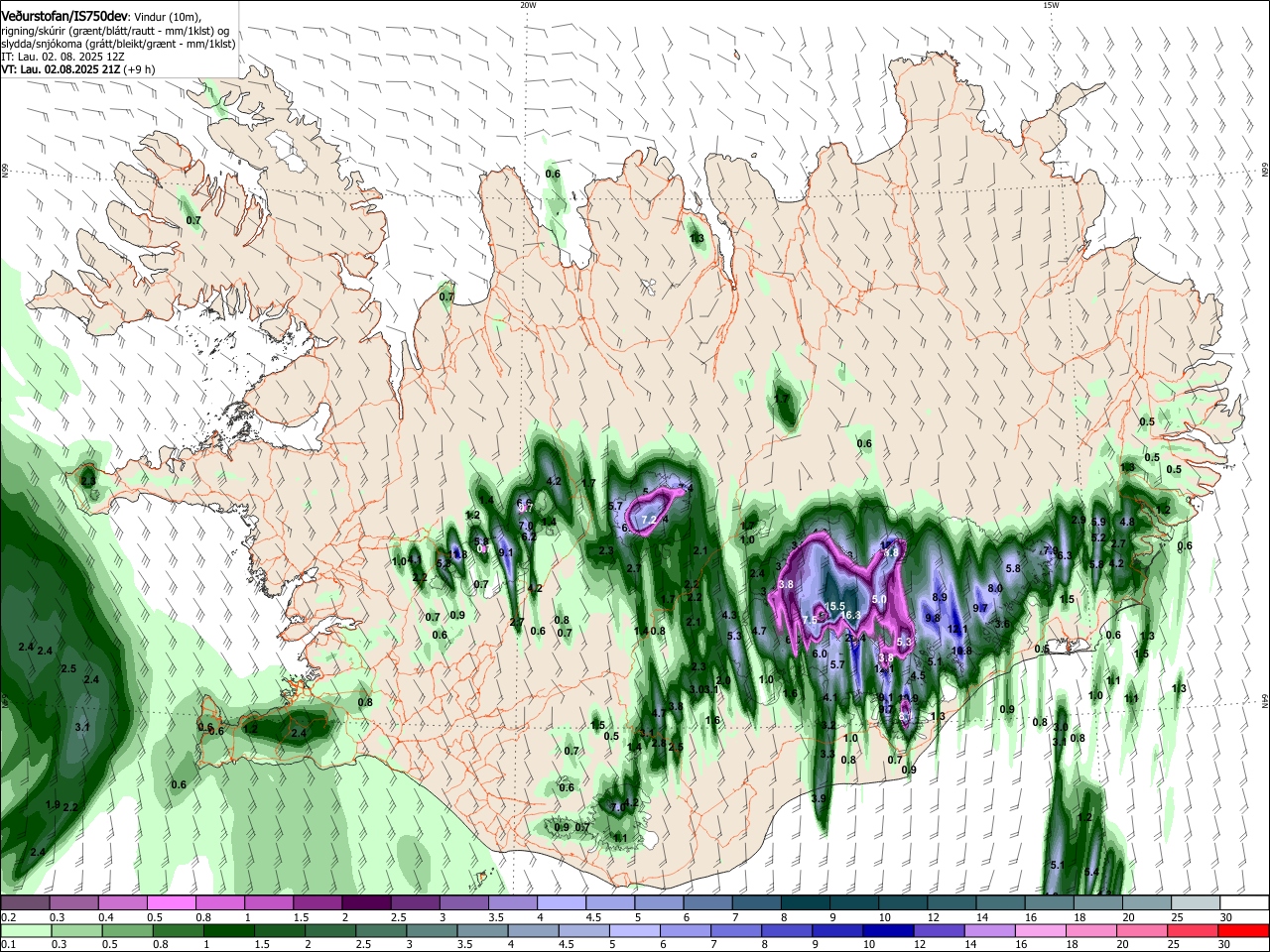1270x952 pixels.
Task: Pick the darkest green 1–1.5 swatch in the rain scale
Action: pyautogui.click(x=228, y=931)
